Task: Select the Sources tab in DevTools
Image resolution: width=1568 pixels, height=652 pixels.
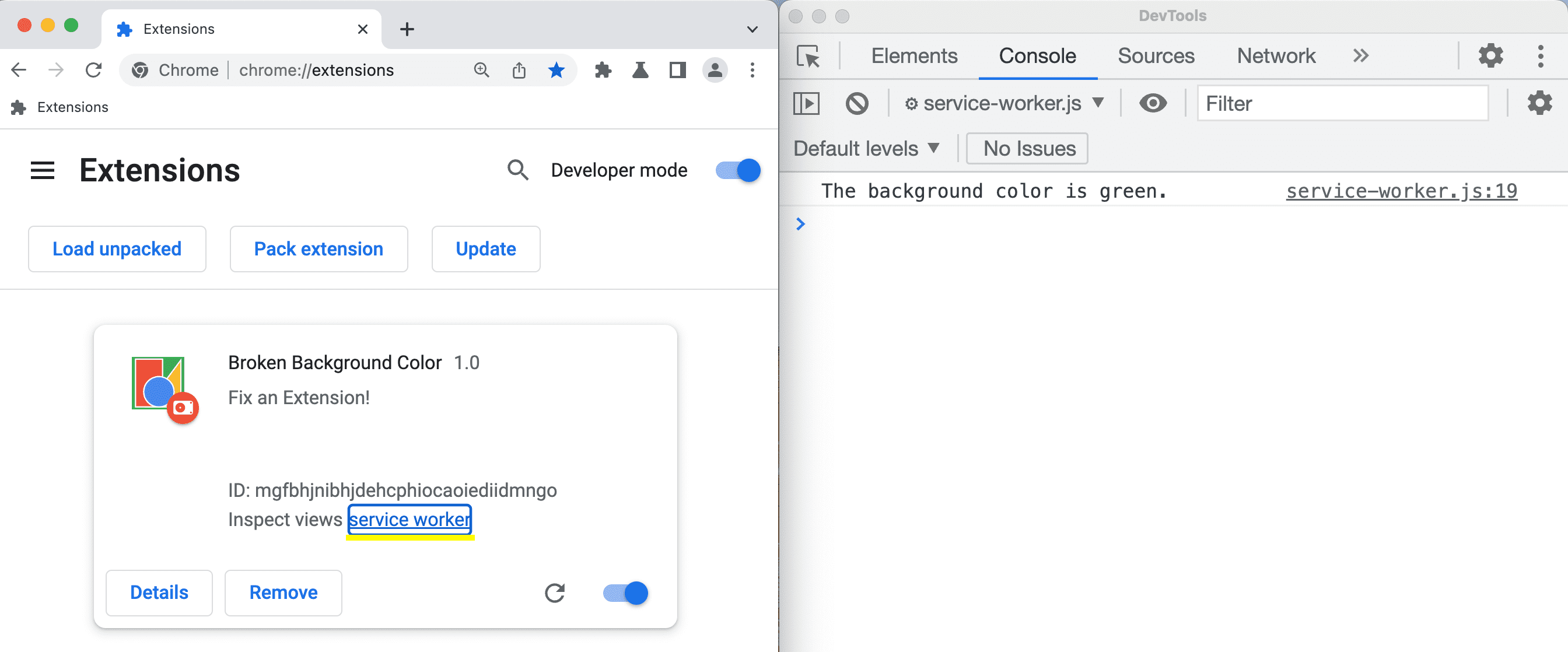Action: (1156, 56)
